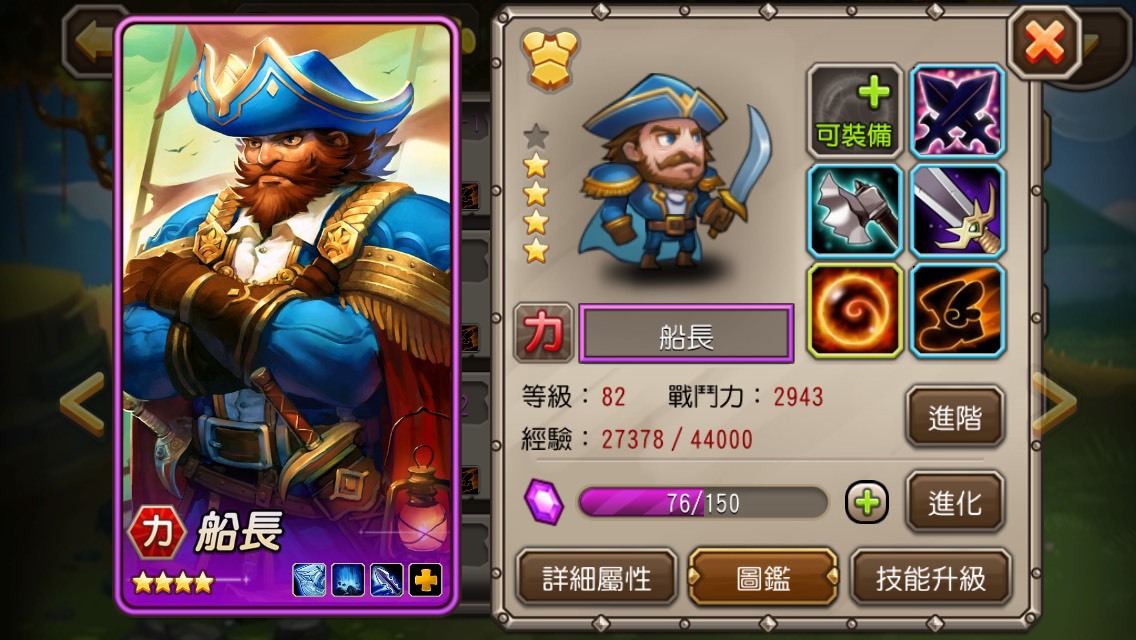Click the 76/150 soul stone progress bar
Screen dimensions: 1136x640
(x=703, y=502)
